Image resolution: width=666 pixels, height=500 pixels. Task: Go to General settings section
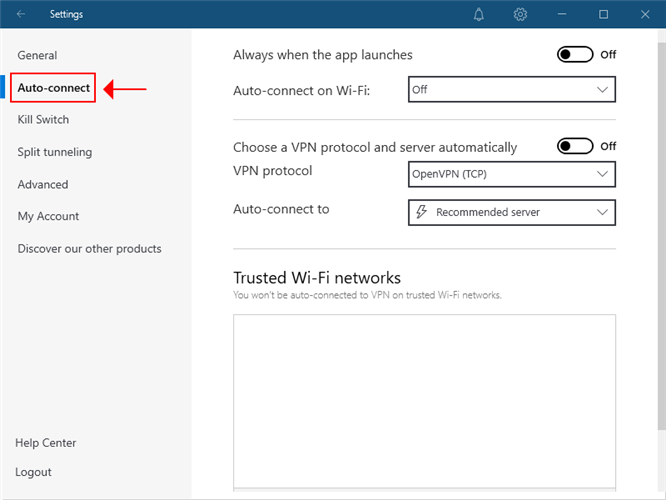37,56
